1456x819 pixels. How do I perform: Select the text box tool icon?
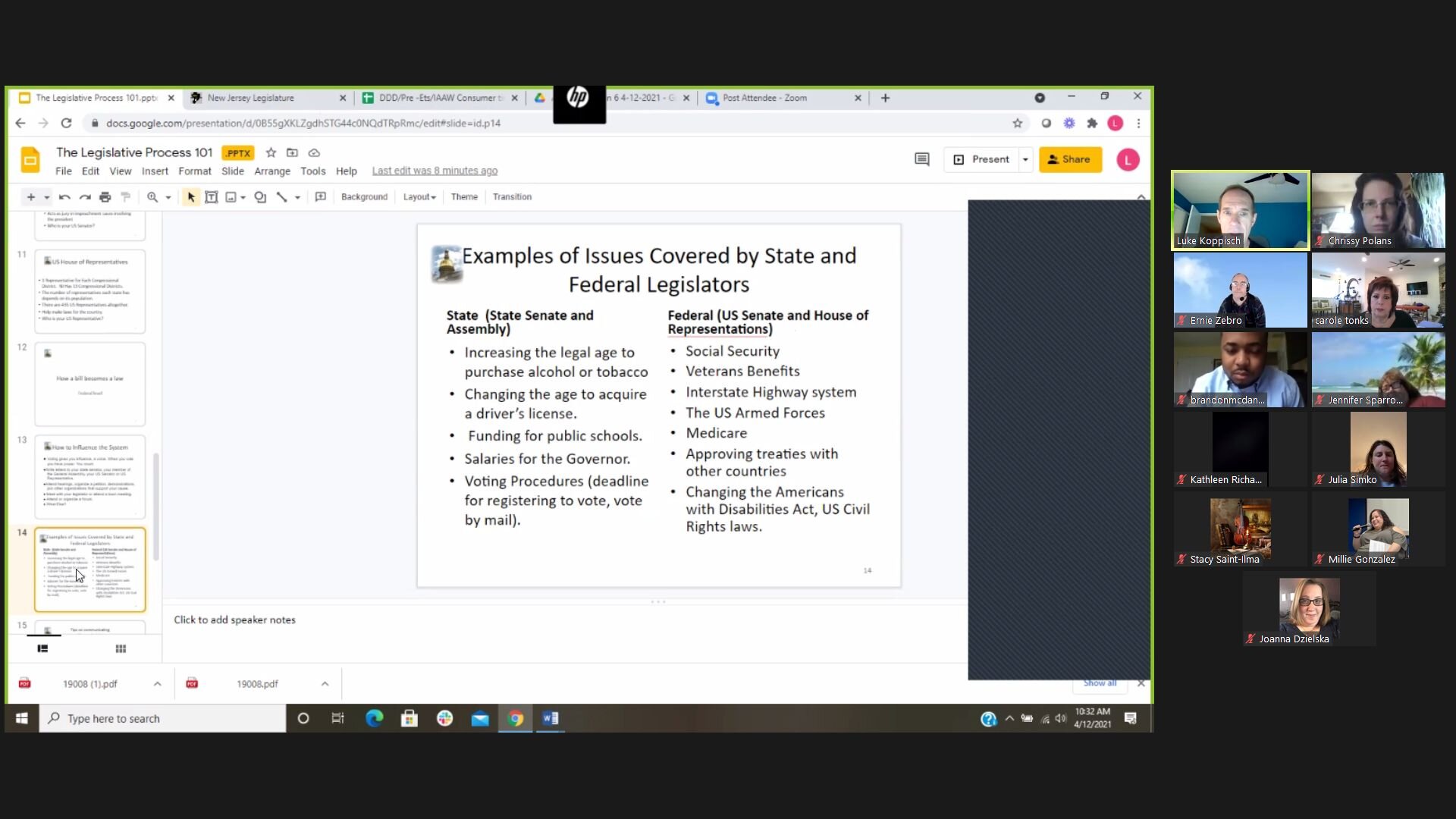point(211,197)
